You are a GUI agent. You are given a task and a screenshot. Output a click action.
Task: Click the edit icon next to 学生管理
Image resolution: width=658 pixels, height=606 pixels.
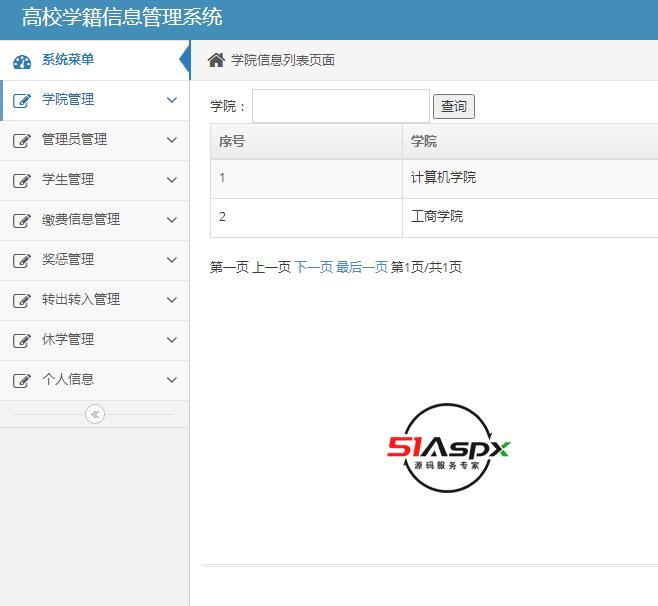tap(22, 180)
